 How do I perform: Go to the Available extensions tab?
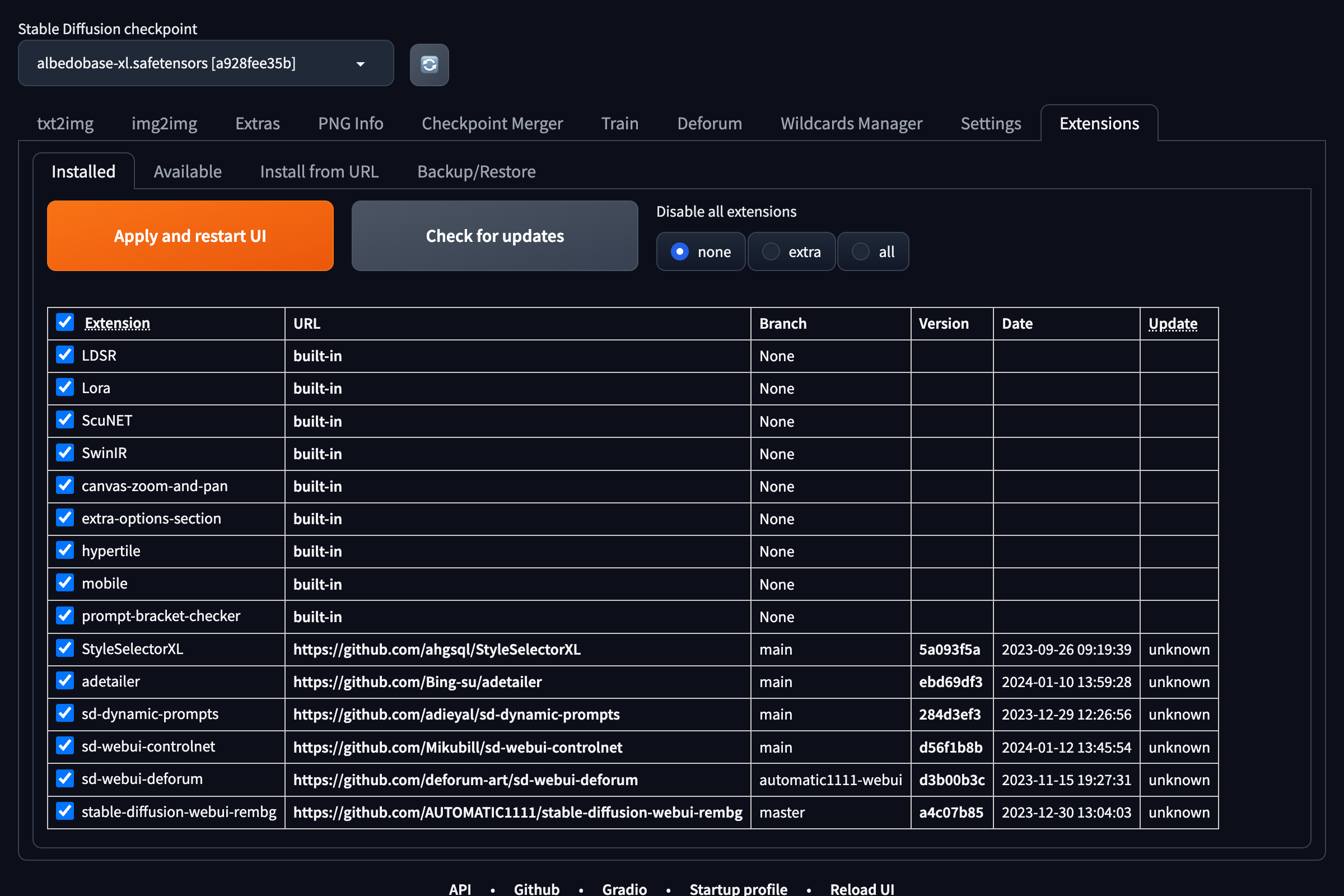[x=188, y=171]
